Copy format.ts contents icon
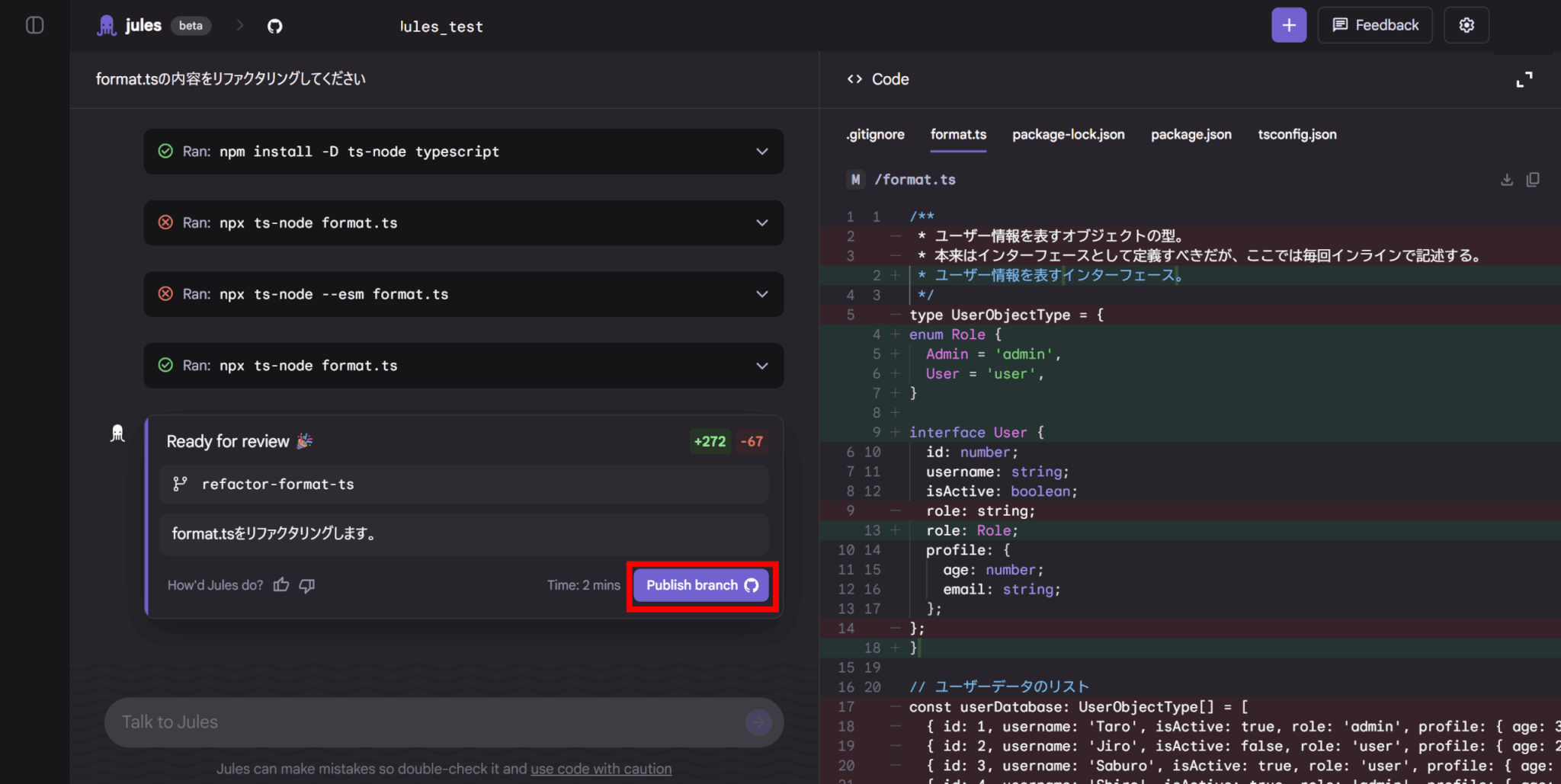This screenshot has width=1561, height=784. point(1533,180)
